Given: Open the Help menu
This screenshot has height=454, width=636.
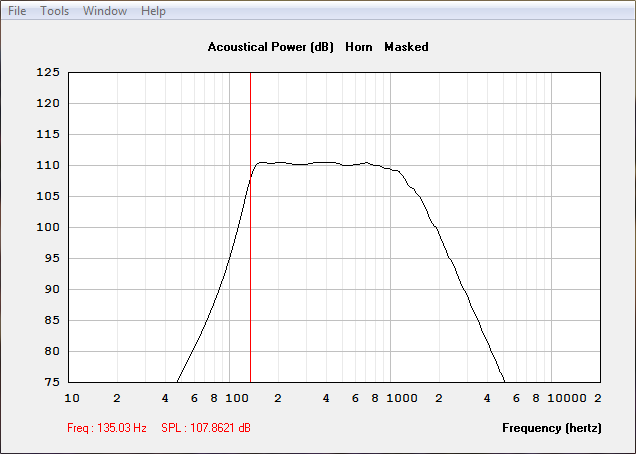Looking at the screenshot, I should point(153,11).
